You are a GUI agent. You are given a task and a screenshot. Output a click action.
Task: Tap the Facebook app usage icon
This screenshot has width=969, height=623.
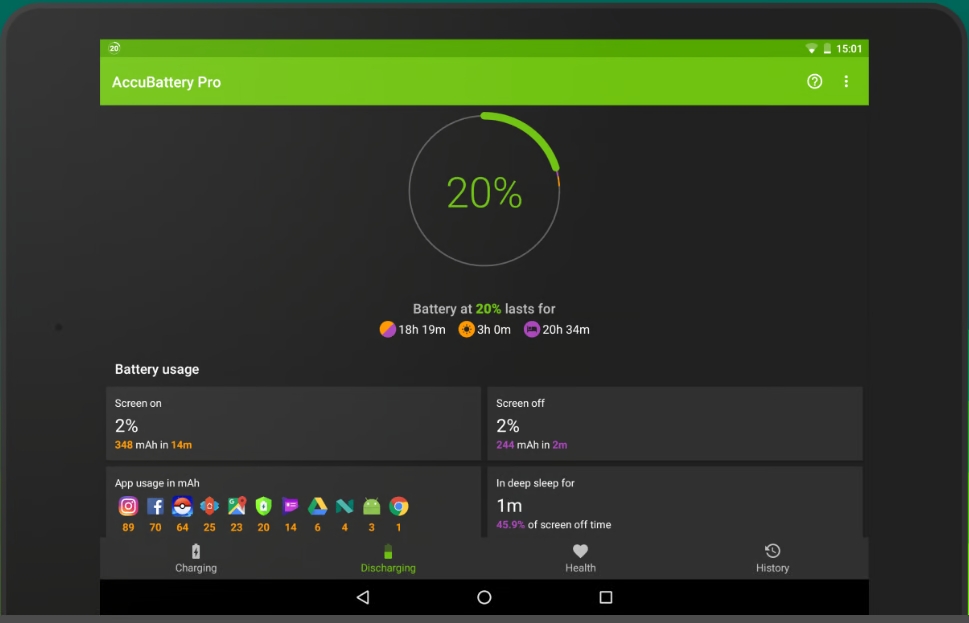155,506
